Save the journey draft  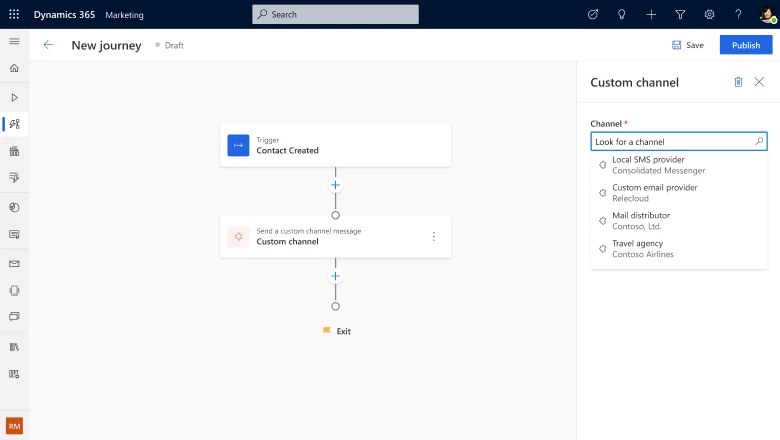(687, 45)
